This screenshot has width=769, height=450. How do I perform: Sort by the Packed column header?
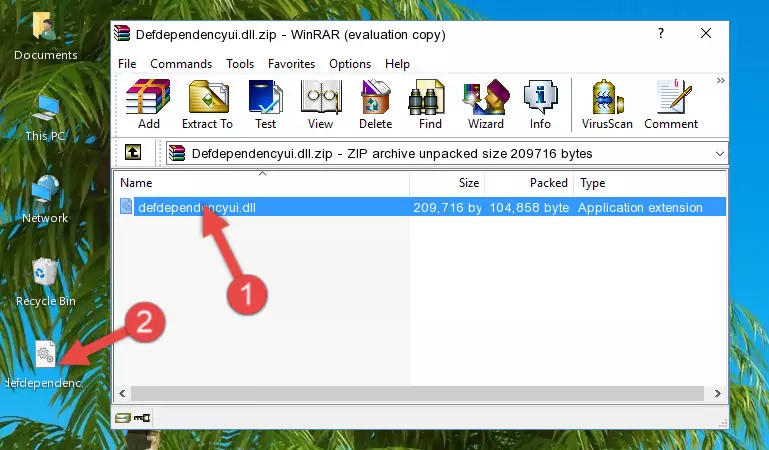coord(529,183)
